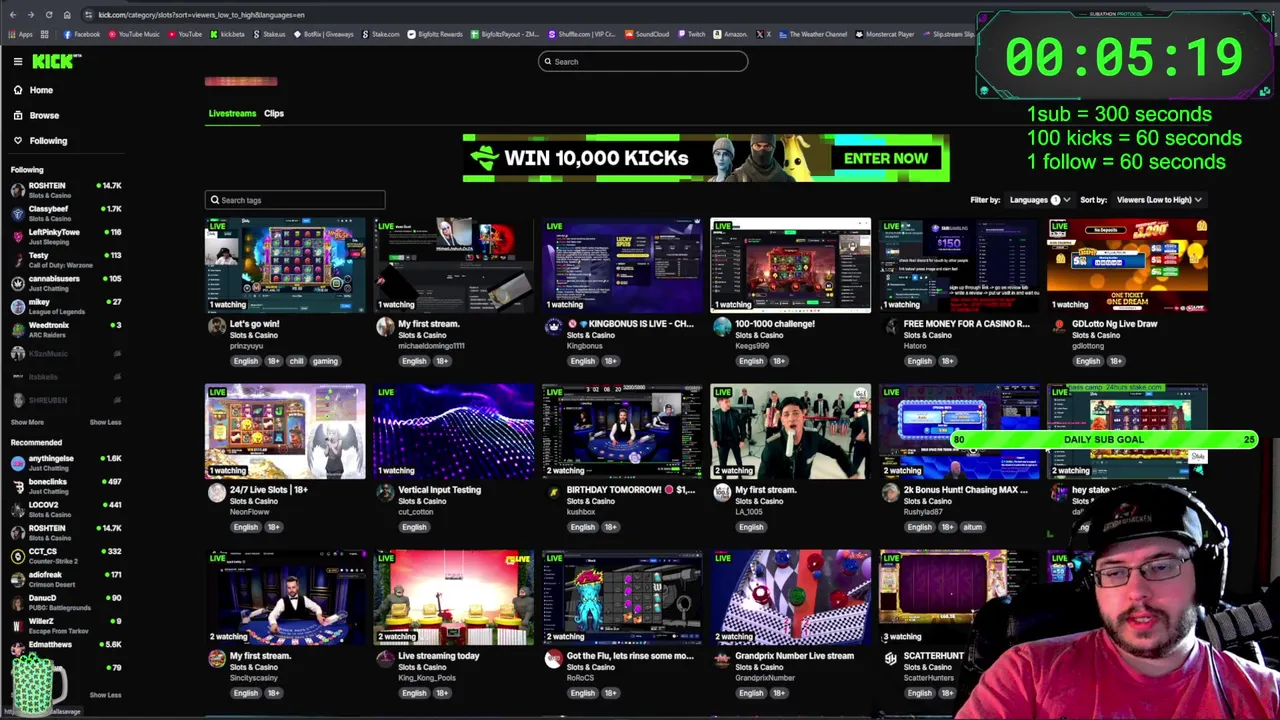The width and height of the screenshot is (1280, 720).
Task: Open LeftPinkyTowe channel in sidebar
Action: 66,236
